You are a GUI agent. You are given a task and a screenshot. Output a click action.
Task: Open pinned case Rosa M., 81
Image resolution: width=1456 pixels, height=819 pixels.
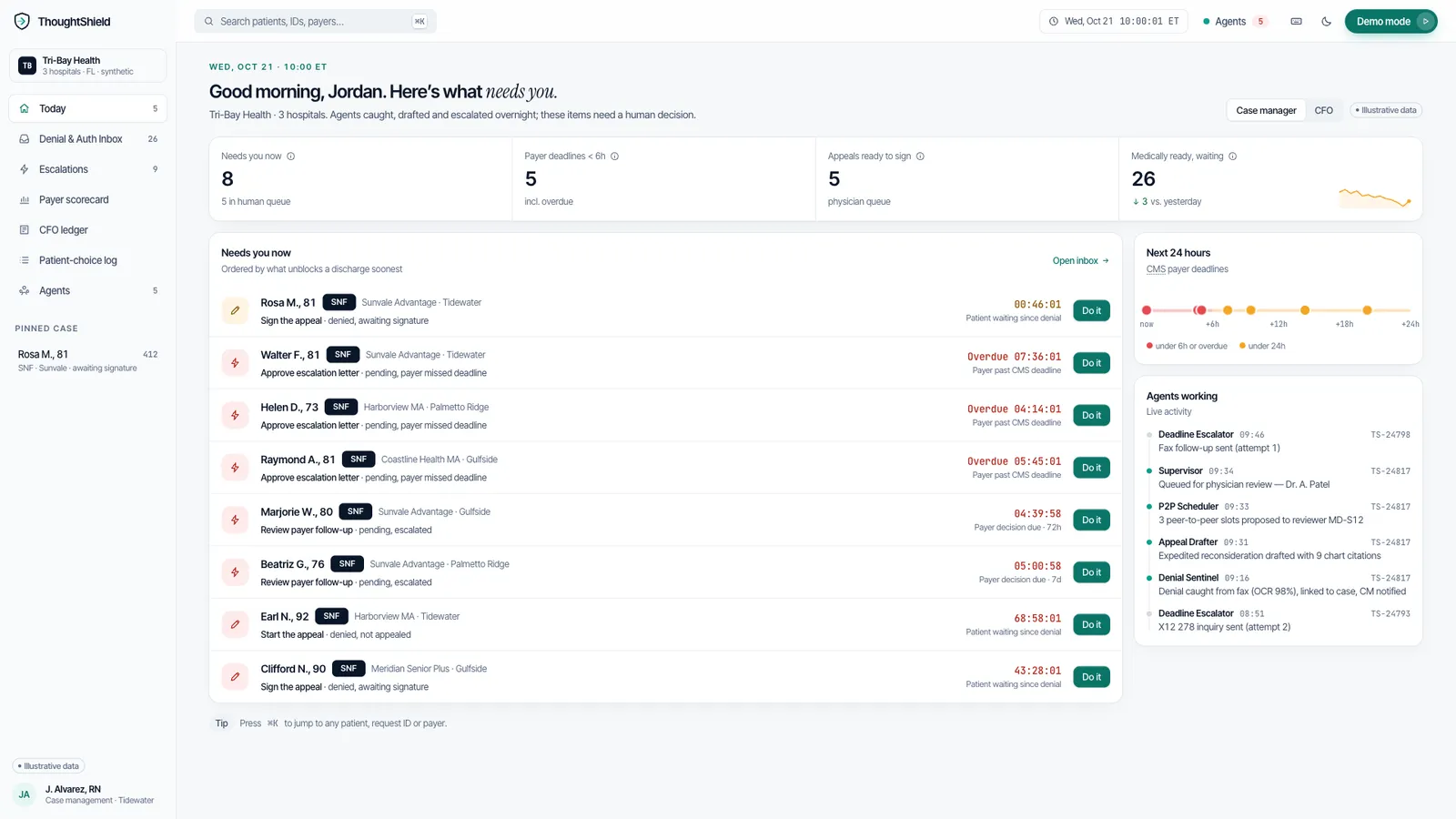pos(88,360)
